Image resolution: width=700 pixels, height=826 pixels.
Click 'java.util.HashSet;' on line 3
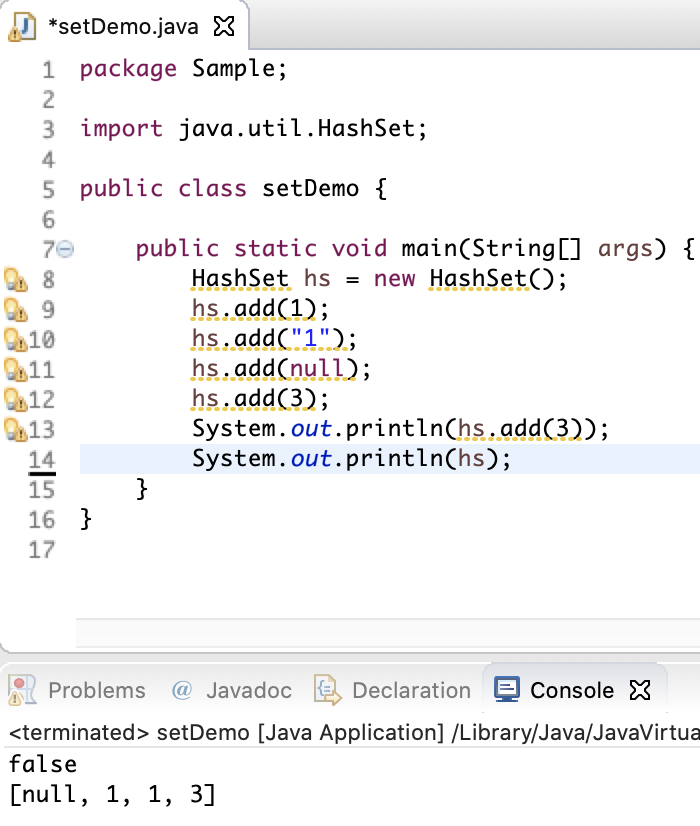point(303,130)
